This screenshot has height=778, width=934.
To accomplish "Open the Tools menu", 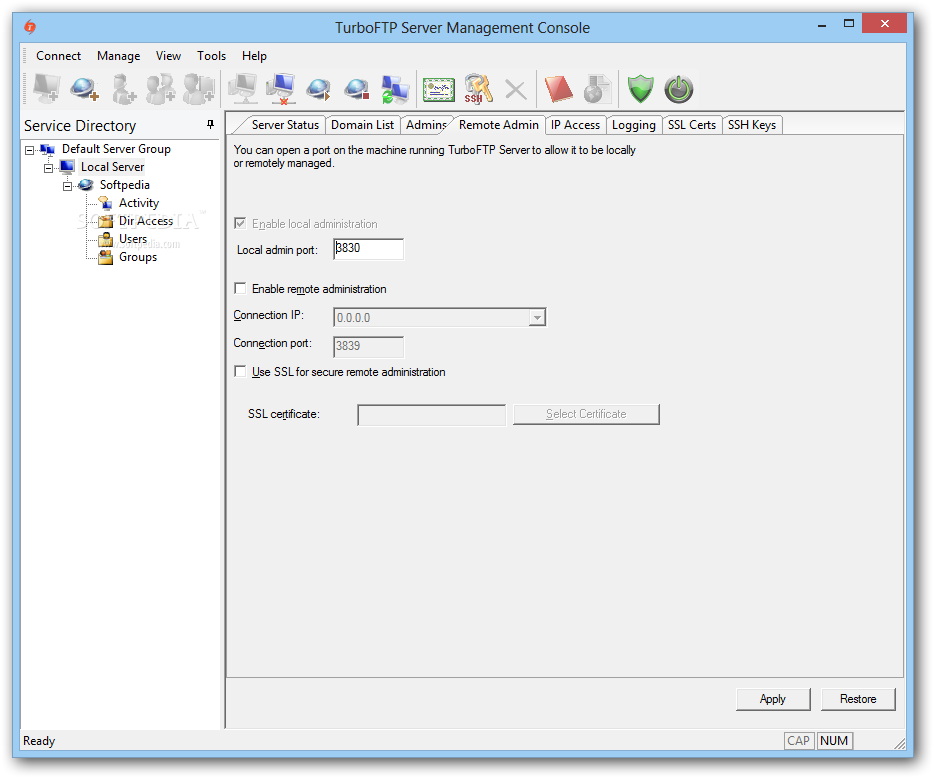I will 211,55.
